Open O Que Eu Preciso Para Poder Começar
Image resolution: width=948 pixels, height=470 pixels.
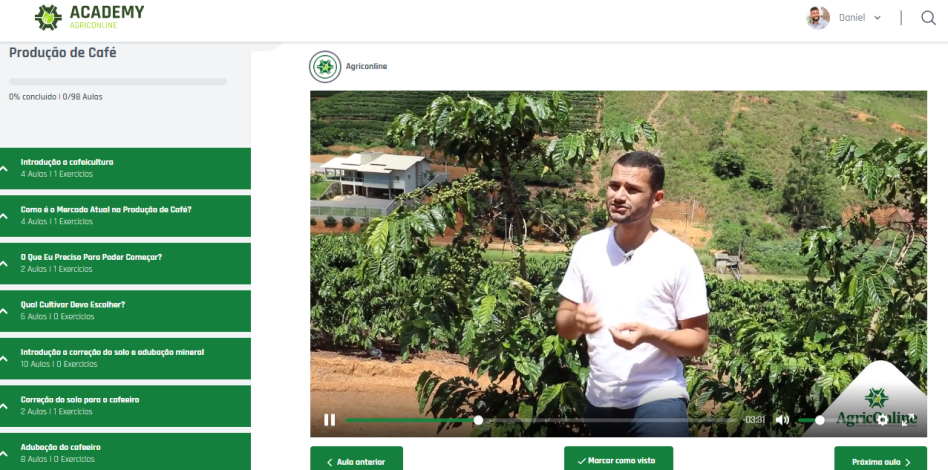pyautogui.click(x=125, y=263)
